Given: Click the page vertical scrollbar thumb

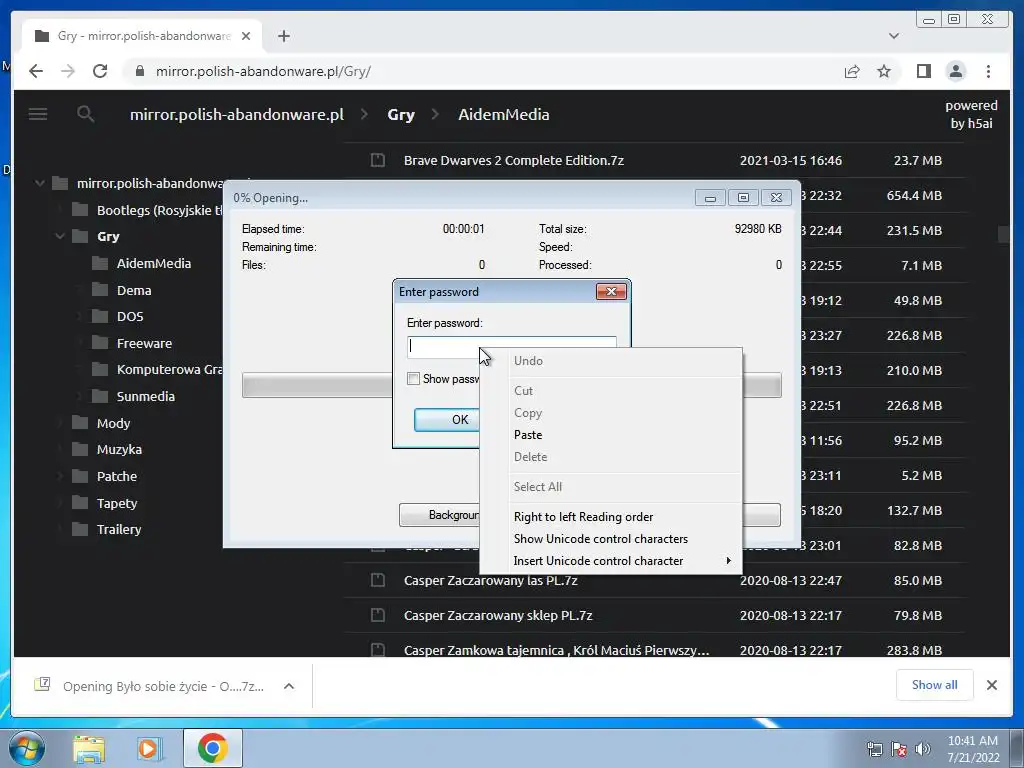Looking at the screenshot, I should tap(1004, 234).
